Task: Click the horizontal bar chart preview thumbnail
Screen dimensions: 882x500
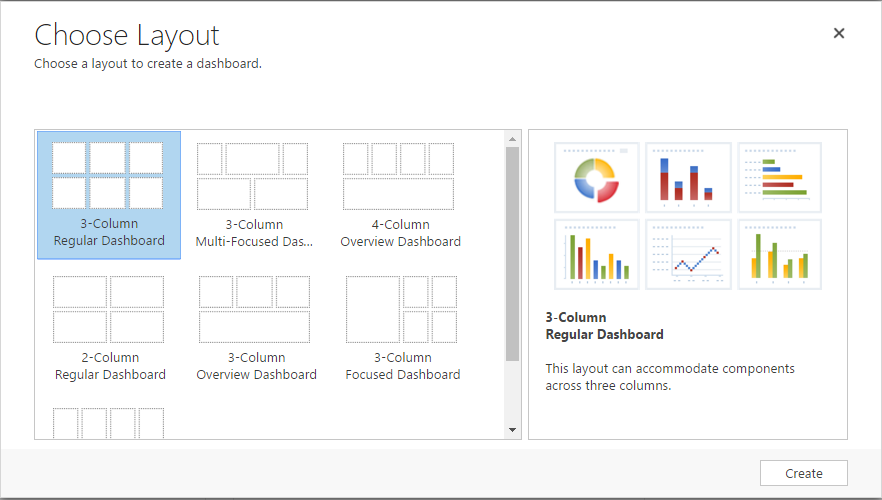Action: (x=780, y=177)
